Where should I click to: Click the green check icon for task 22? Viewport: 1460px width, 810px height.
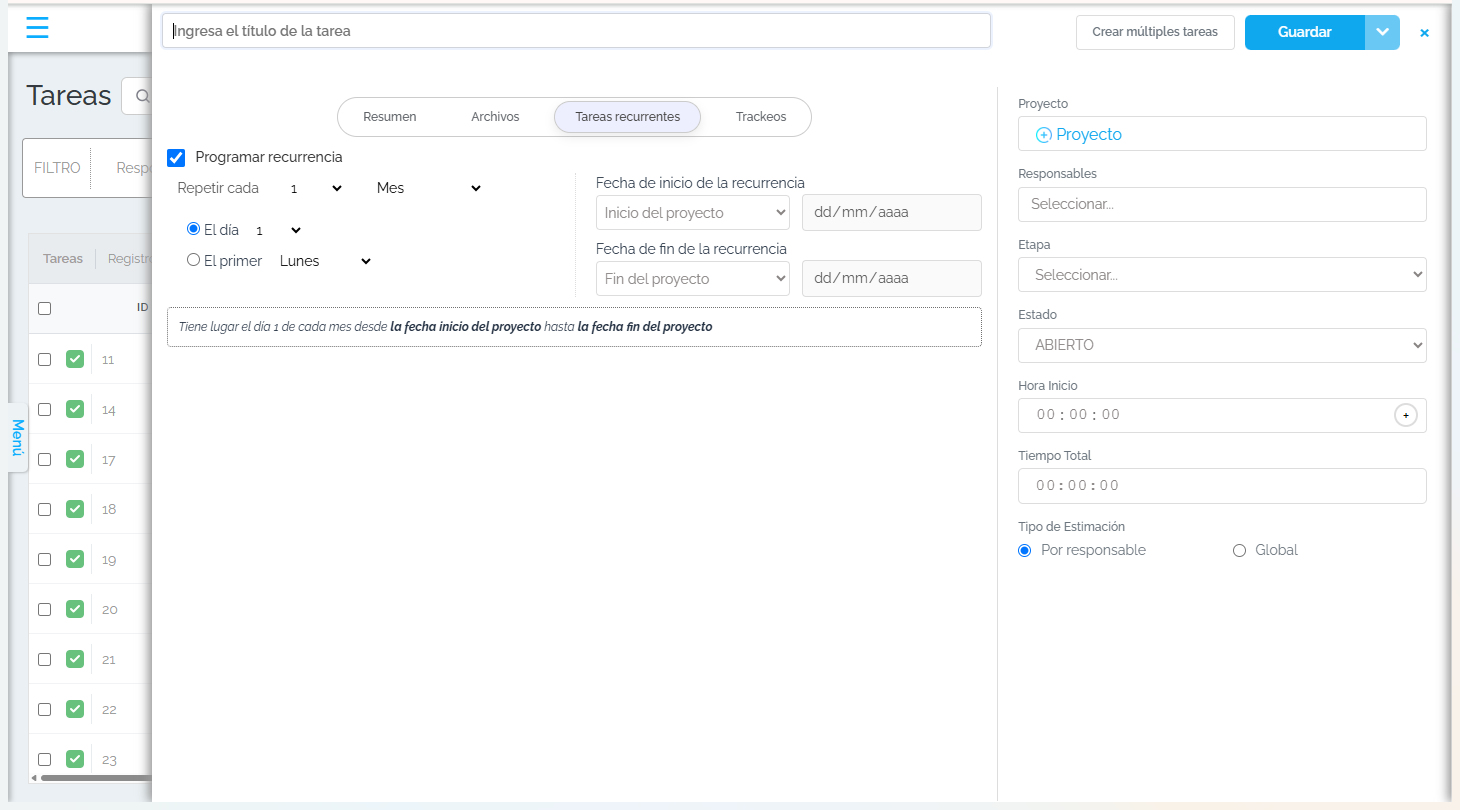75,709
